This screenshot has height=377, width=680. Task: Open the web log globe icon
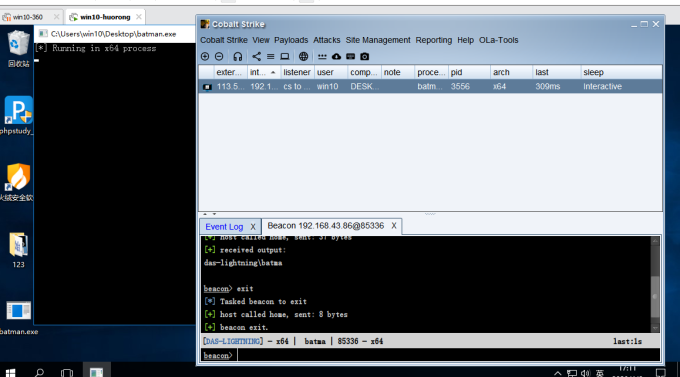tap(304, 56)
